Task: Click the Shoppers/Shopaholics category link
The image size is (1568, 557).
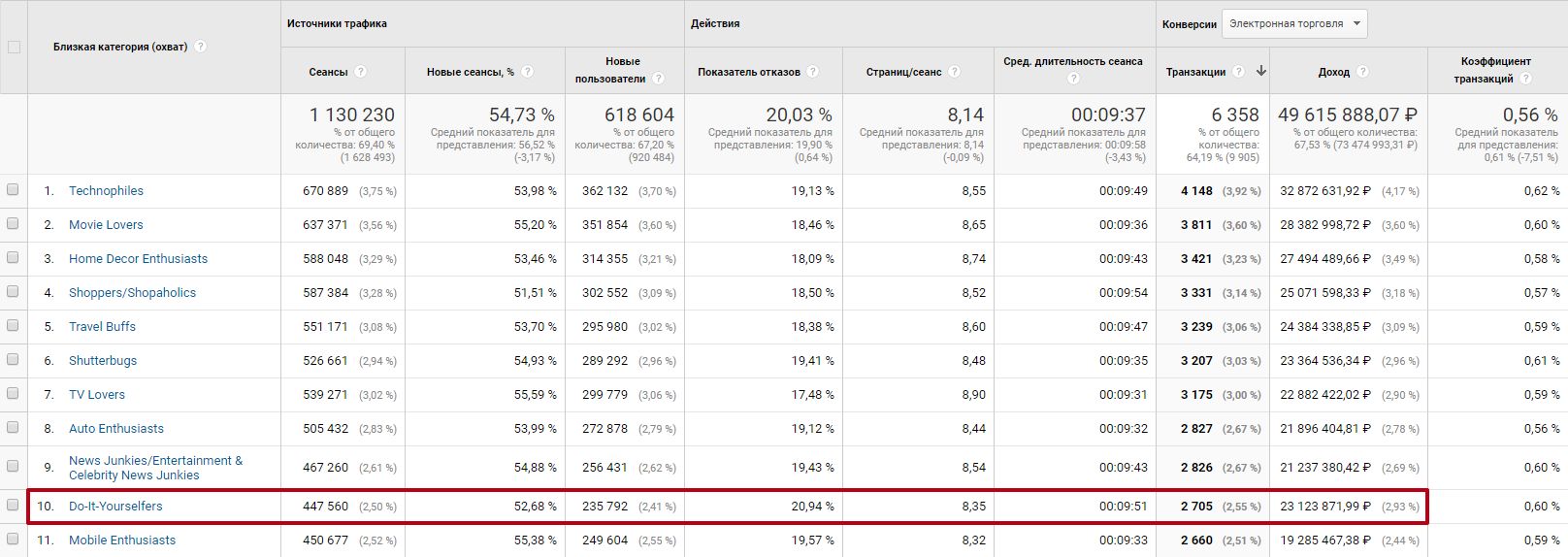Action: click(x=132, y=293)
